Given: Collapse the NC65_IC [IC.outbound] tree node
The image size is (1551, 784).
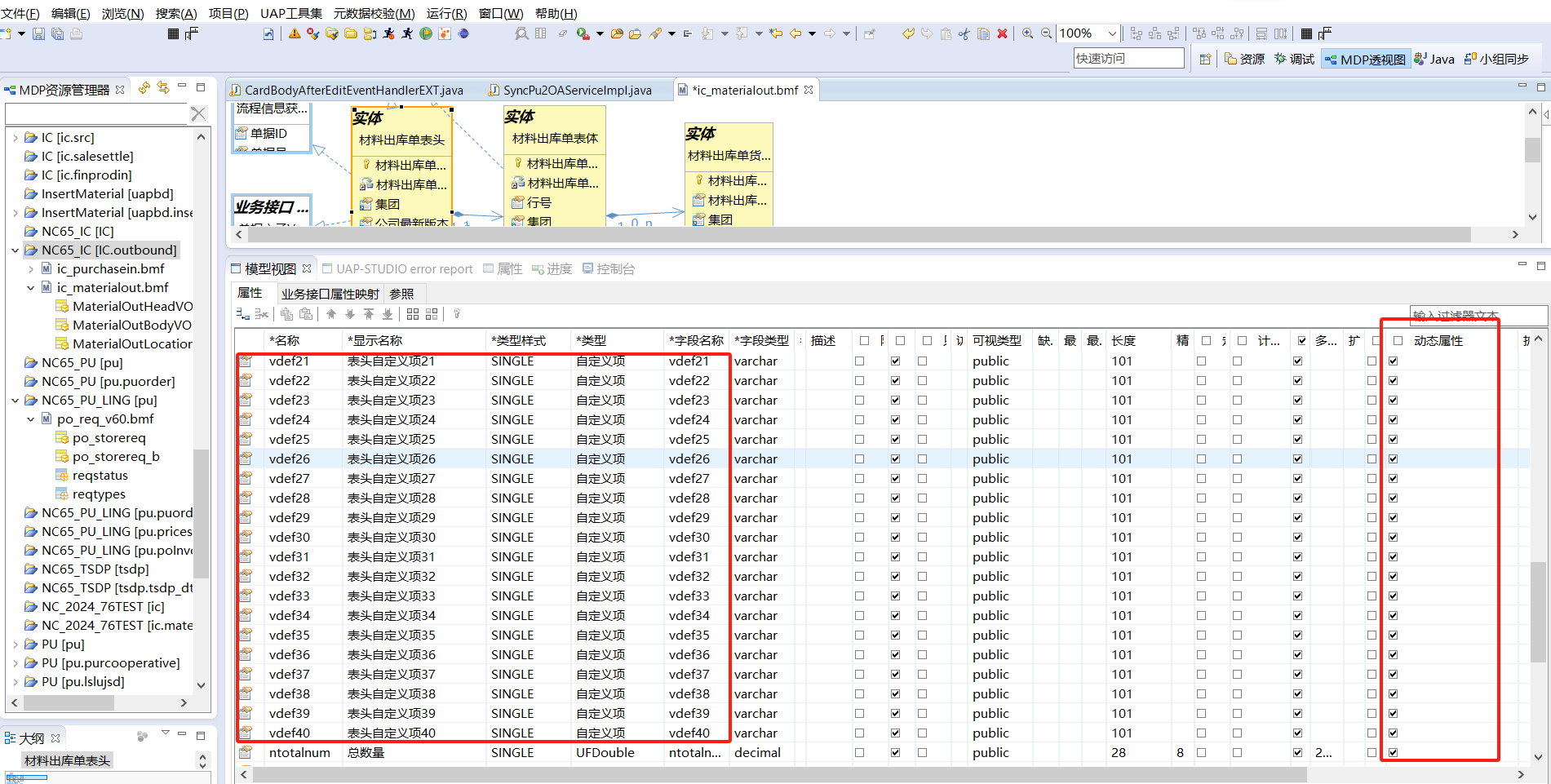Looking at the screenshot, I should click(16, 250).
